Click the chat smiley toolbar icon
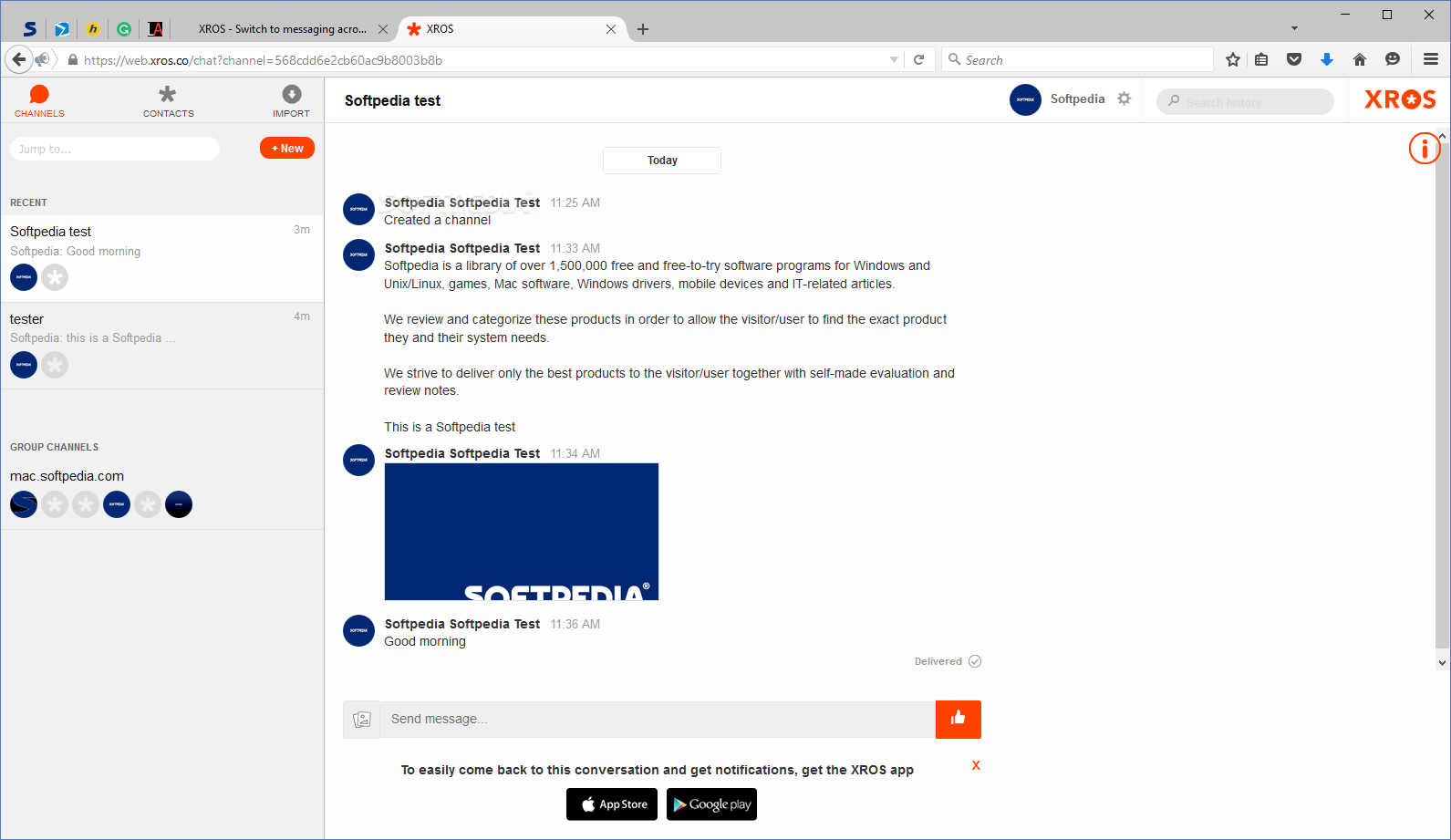Viewport: 1451px width, 840px height. click(x=1393, y=59)
